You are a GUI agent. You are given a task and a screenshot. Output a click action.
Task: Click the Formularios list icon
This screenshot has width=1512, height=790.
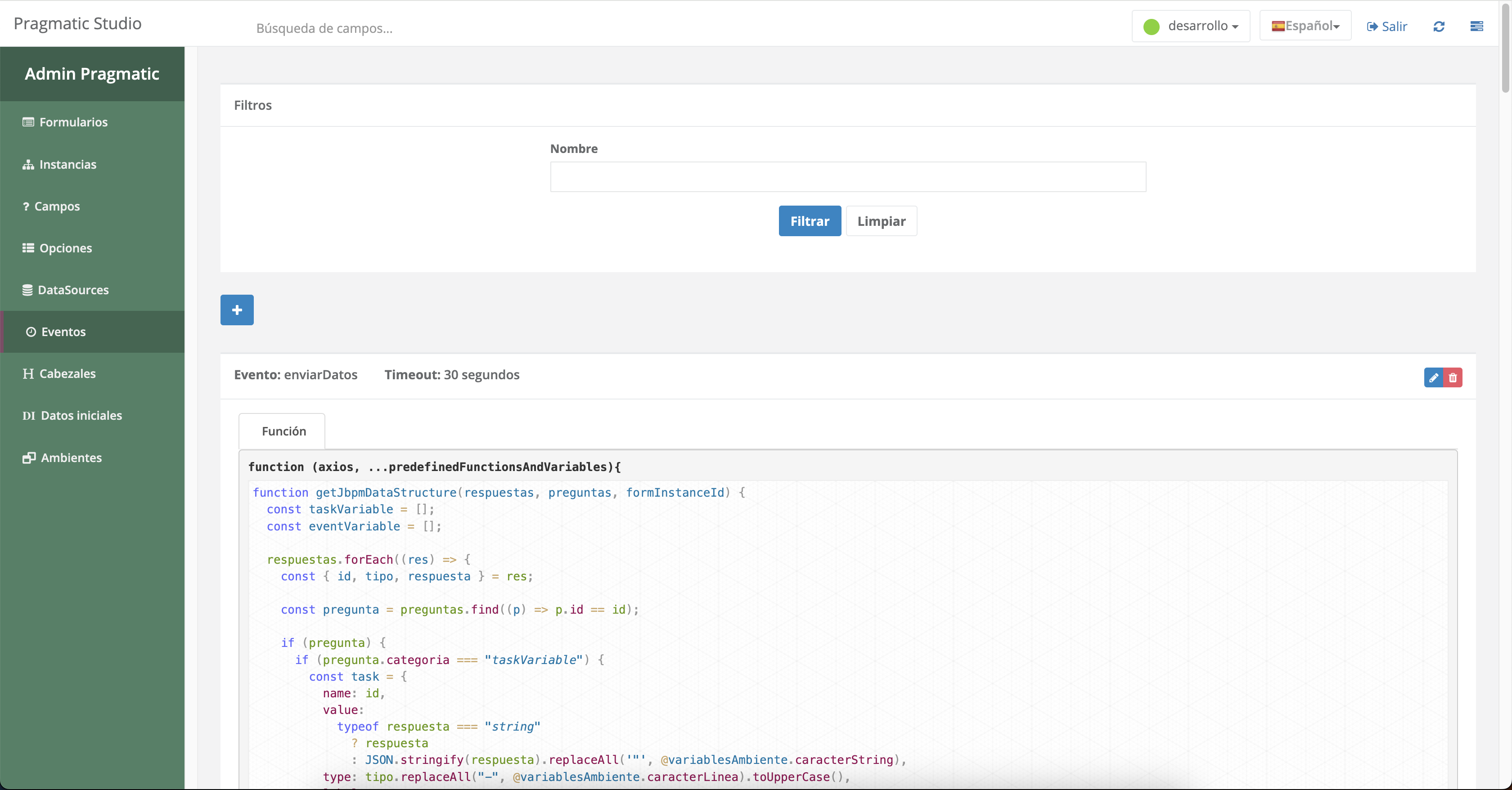[x=28, y=122]
